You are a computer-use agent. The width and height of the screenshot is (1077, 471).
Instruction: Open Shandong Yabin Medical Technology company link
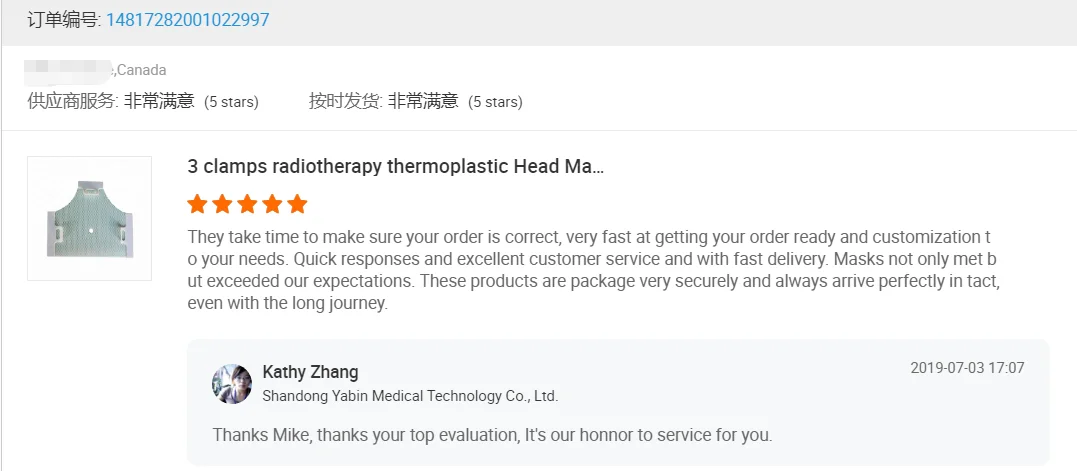tap(410, 396)
